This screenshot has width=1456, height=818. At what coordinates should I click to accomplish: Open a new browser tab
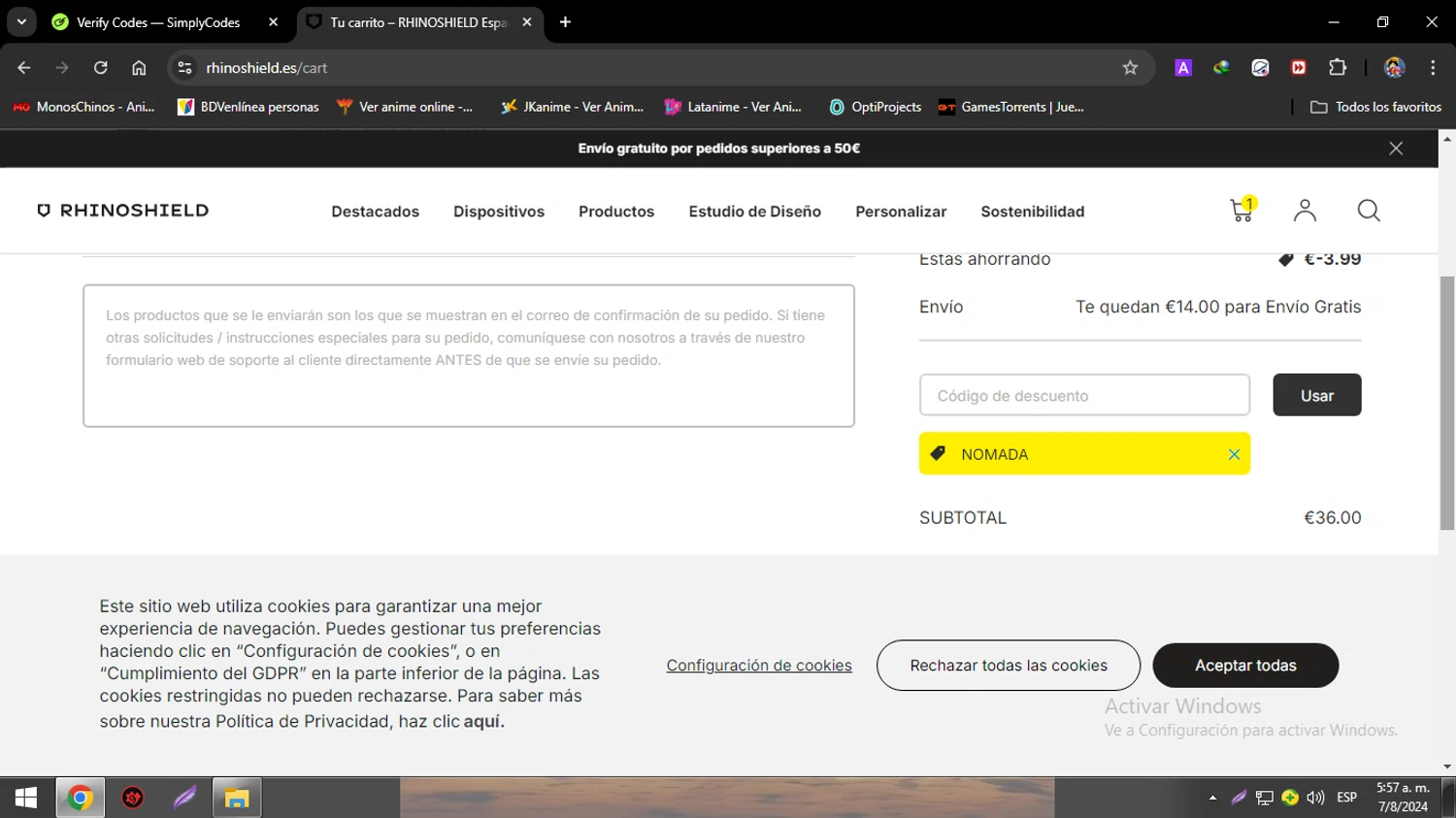tap(565, 22)
